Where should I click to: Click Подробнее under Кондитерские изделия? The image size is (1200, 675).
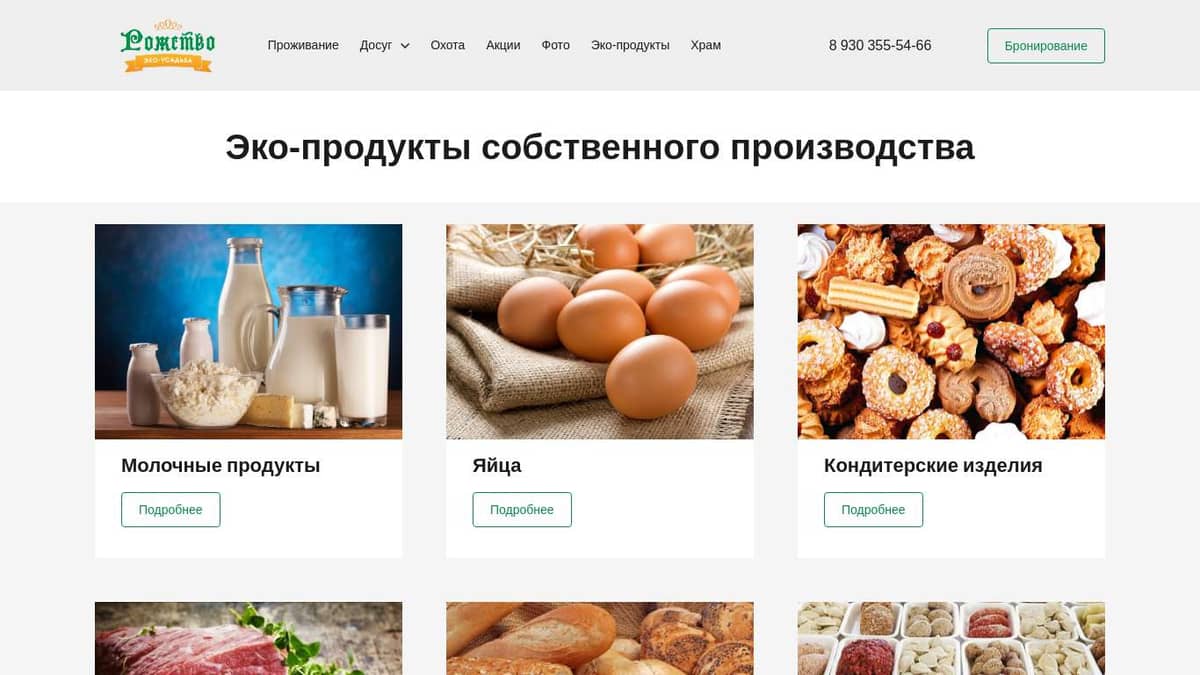[873, 510]
